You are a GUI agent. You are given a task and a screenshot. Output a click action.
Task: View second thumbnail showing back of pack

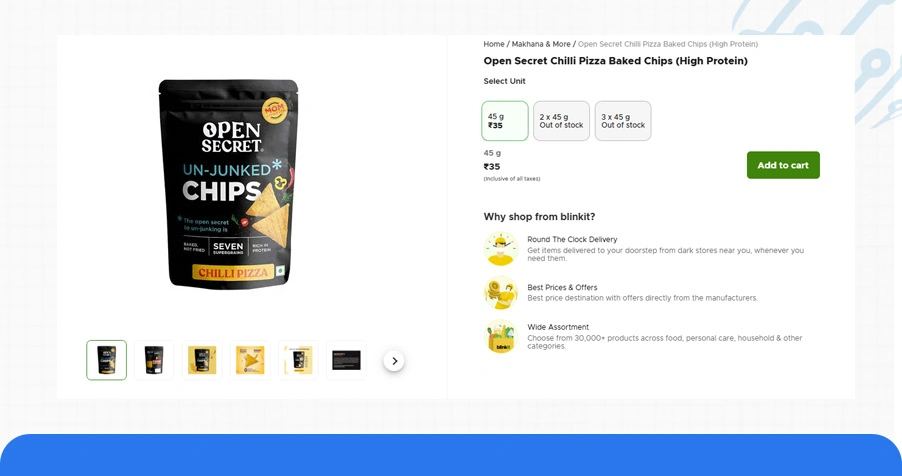click(x=154, y=360)
